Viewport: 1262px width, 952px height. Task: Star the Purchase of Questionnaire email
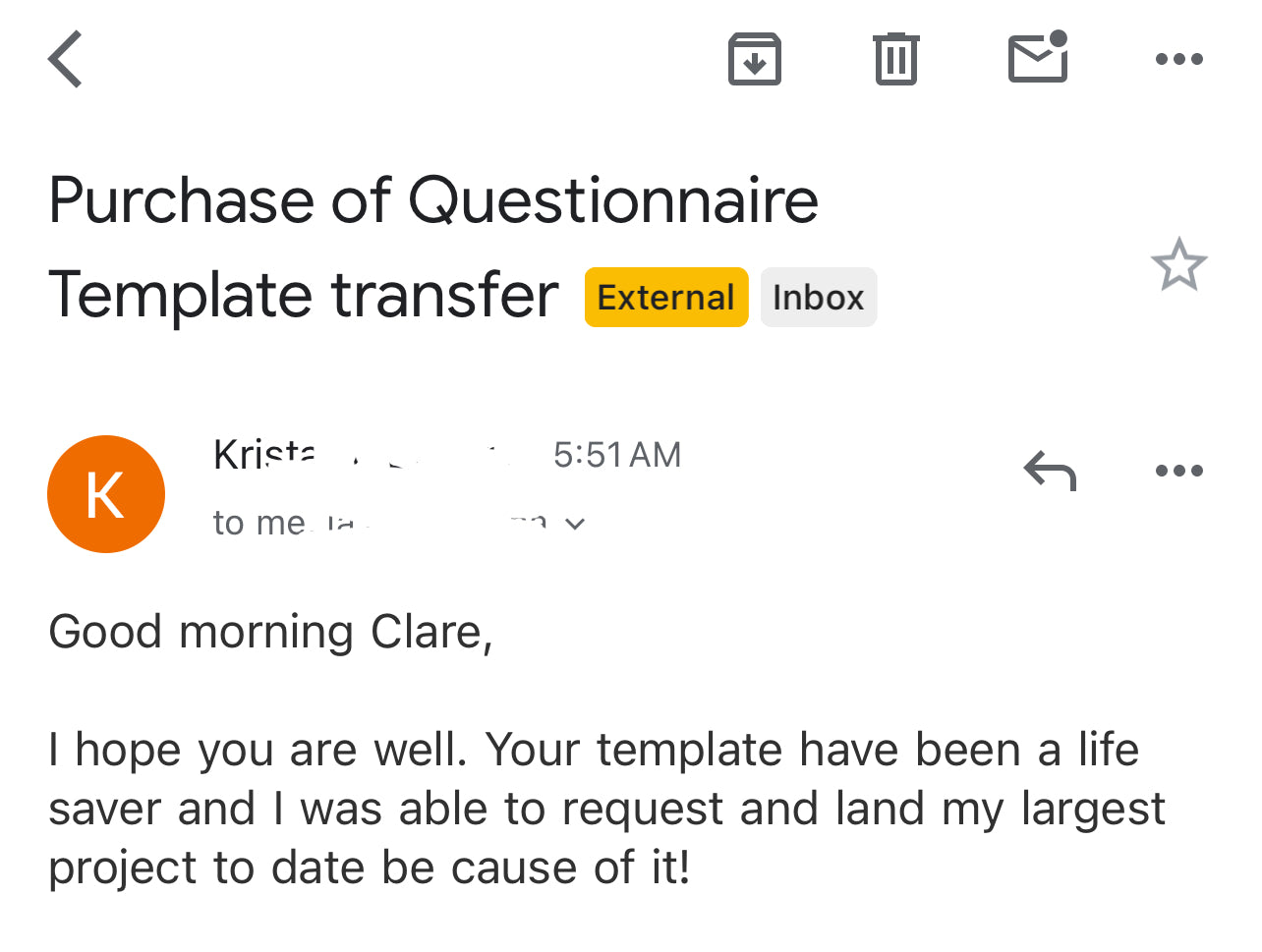point(1178,264)
